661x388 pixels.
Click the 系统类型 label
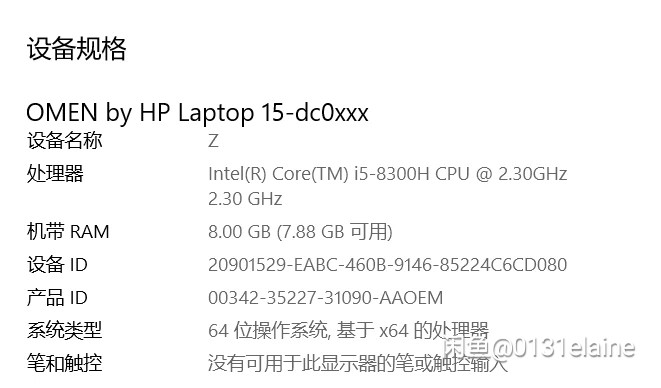point(64,330)
